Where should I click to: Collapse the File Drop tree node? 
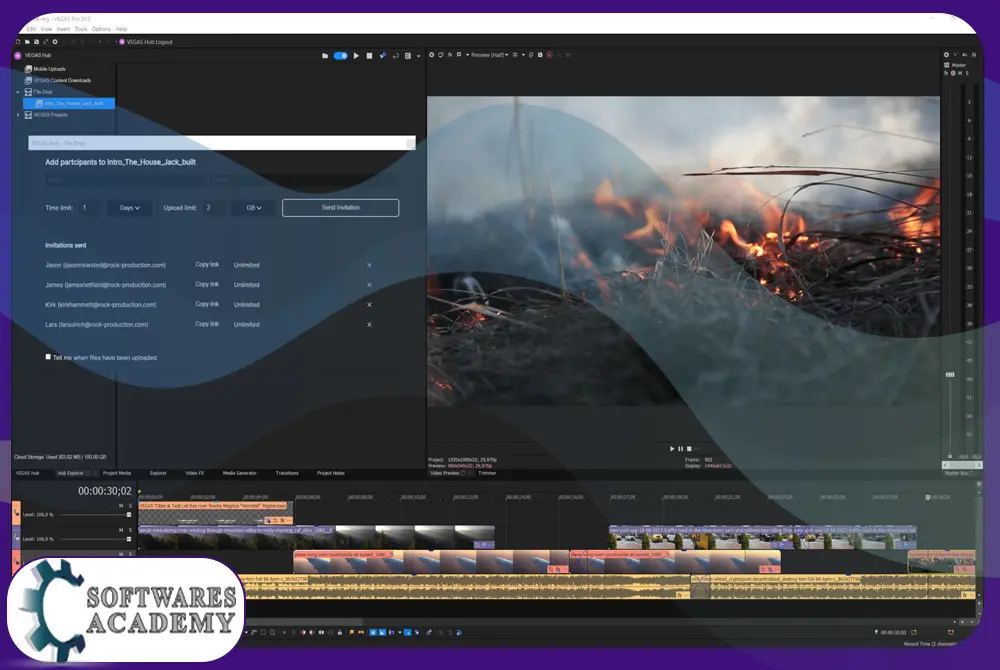click(x=18, y=92)
